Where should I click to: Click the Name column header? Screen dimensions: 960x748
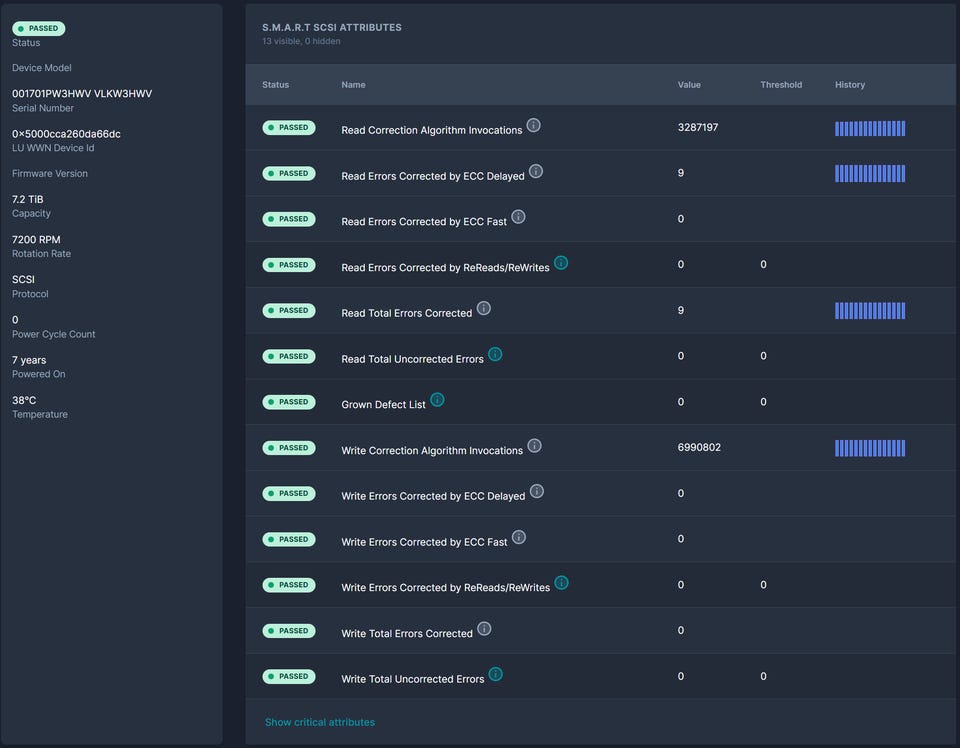click(x=353, y=85)
